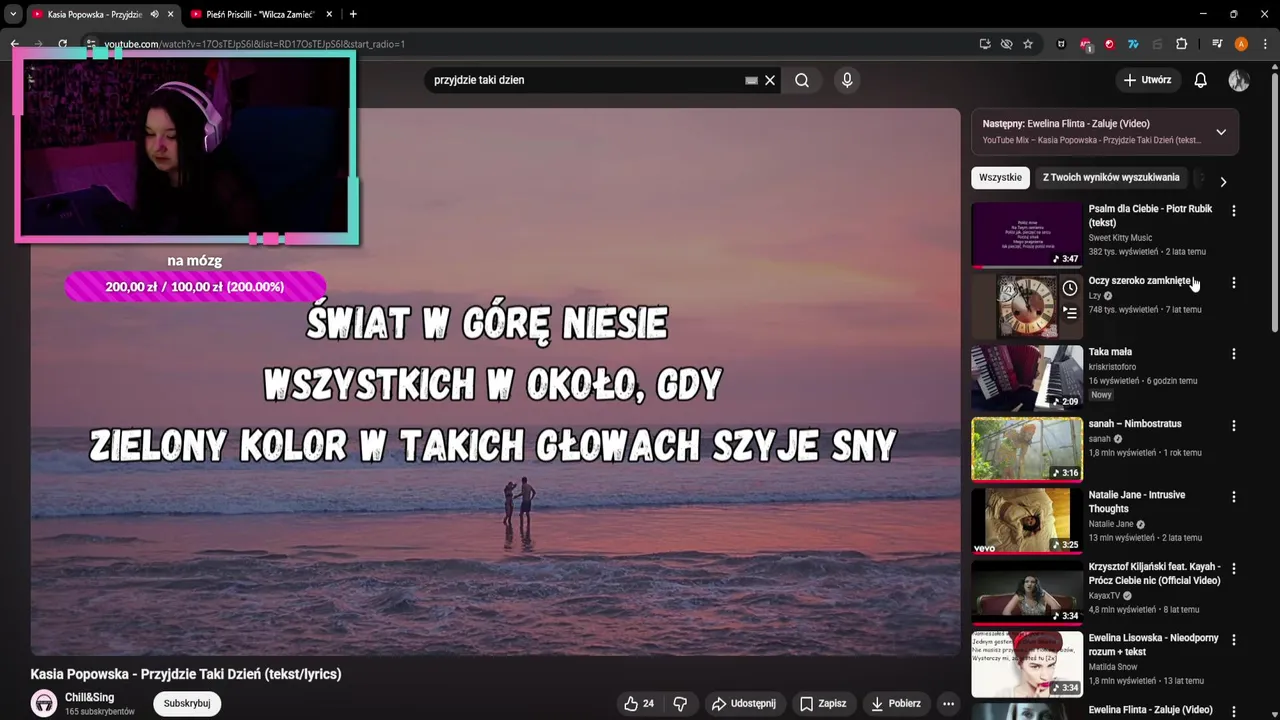Like the video with thumbs up
Image resolution: width=1280 pixels, height=720 pixels.
click(639, 703)
